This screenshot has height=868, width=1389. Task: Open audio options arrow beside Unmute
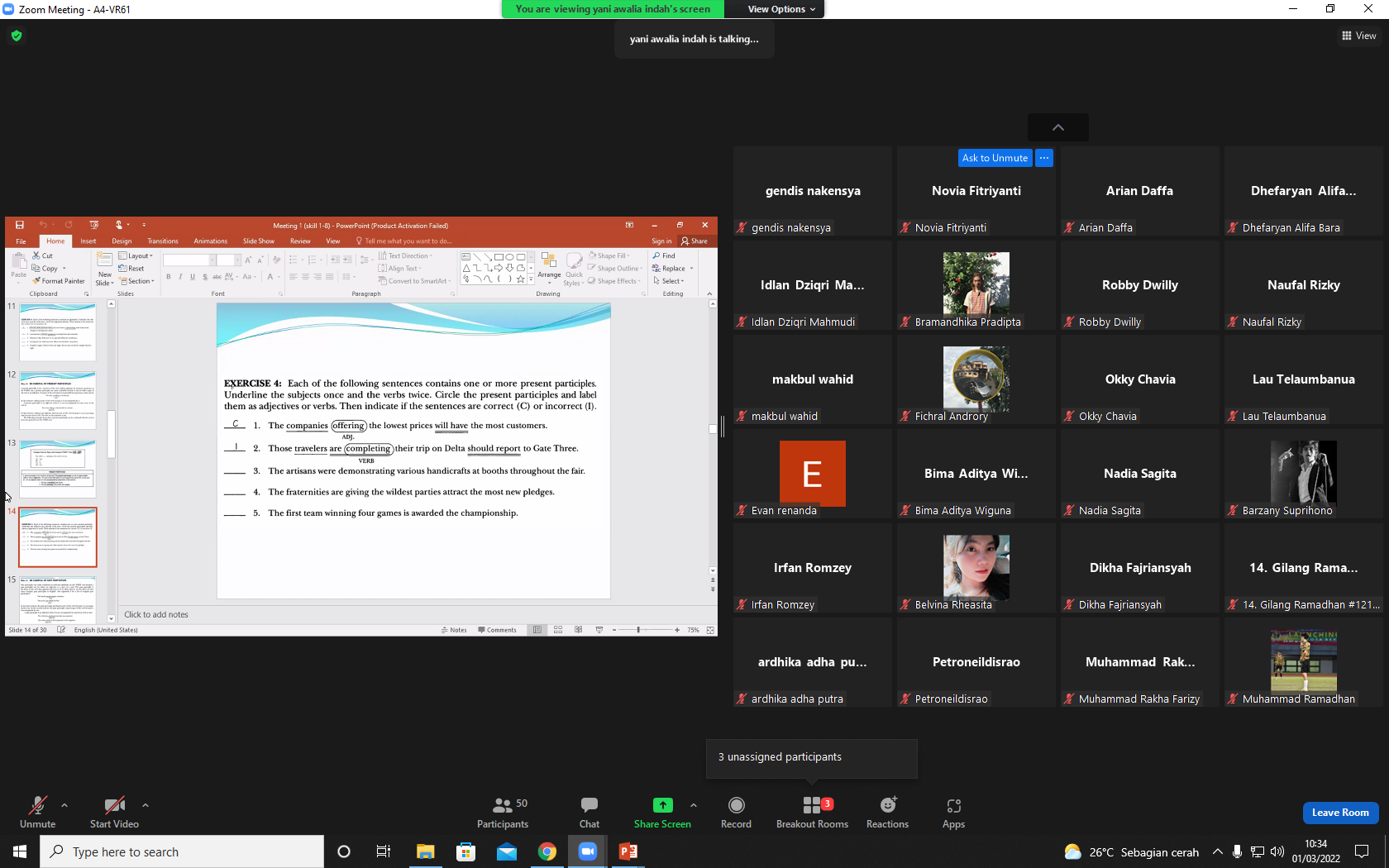coord(64,804)
